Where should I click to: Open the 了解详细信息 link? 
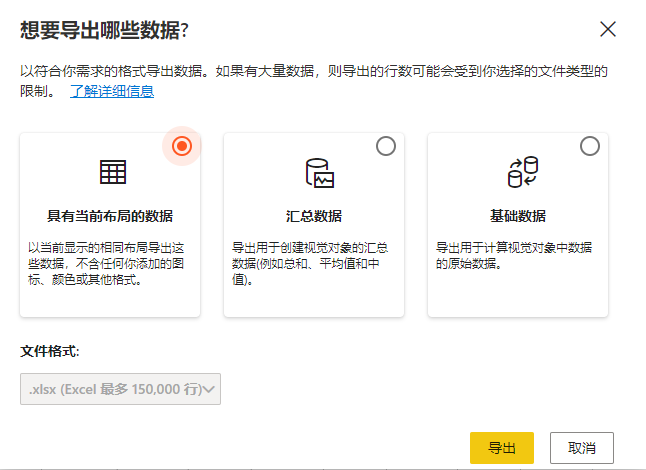(x=111, y=92)
